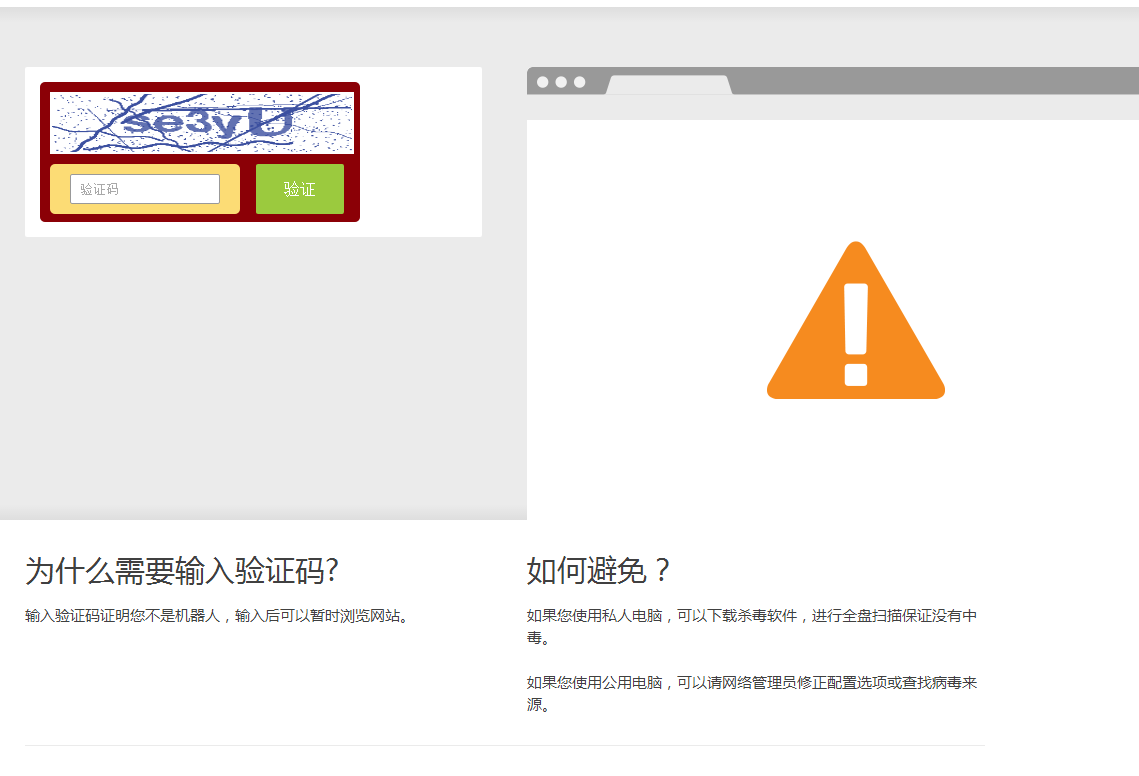The height and width of the screenshot is (776, 1139).
Task: Click the heading 为什么需要输入验证码?
Action: pyautogui.click(x=181, y=571)
